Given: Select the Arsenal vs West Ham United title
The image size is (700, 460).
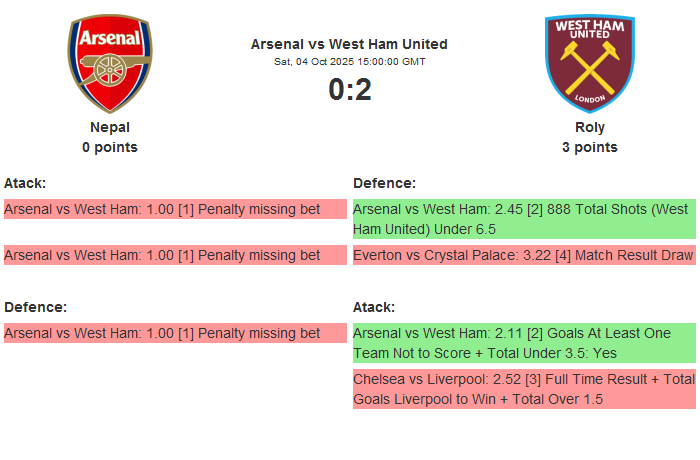Looking at the screenshot, I should (x=349, y=44).
